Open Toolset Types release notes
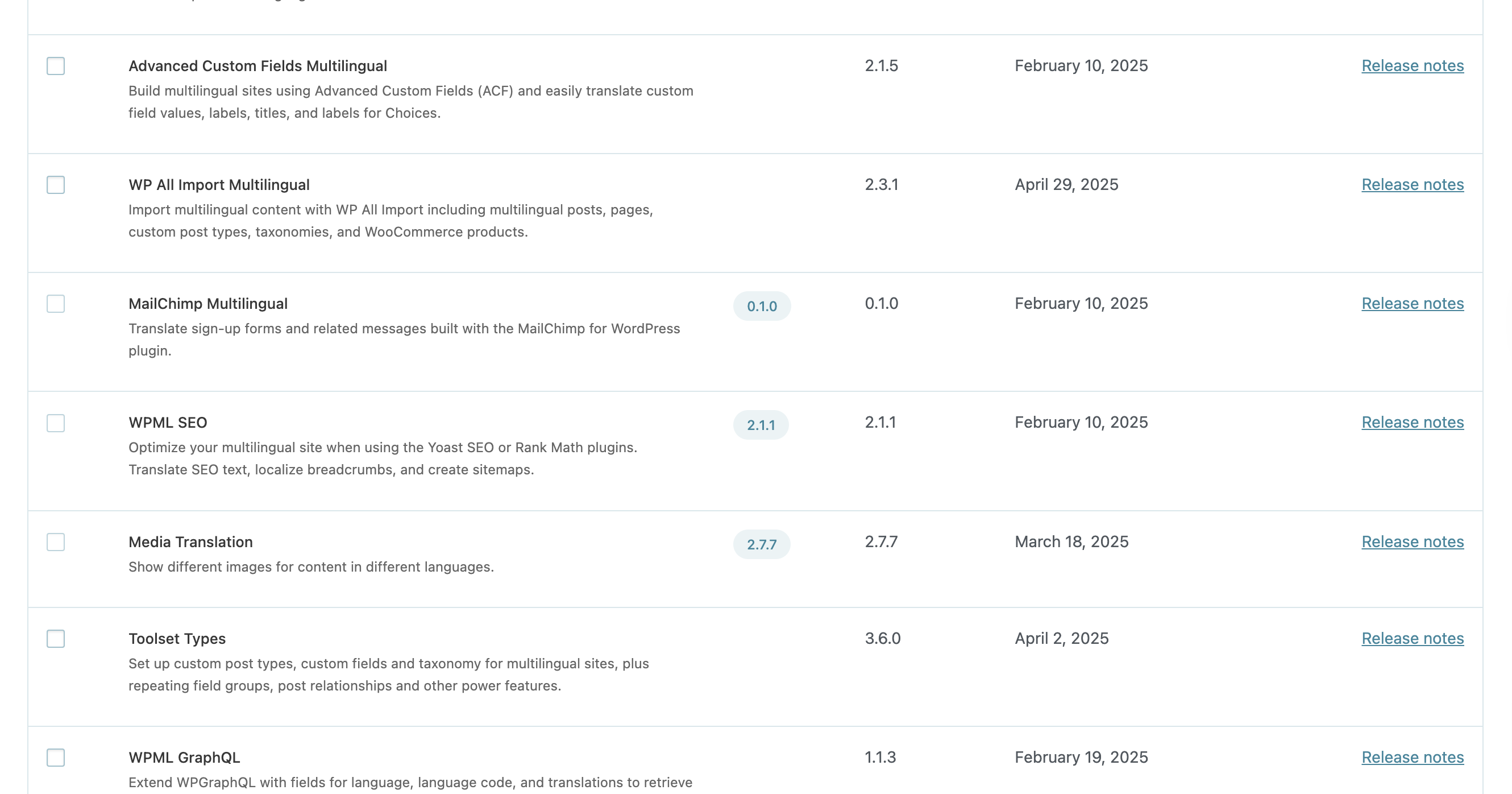1512x794 pixels. pos(1412,638)
